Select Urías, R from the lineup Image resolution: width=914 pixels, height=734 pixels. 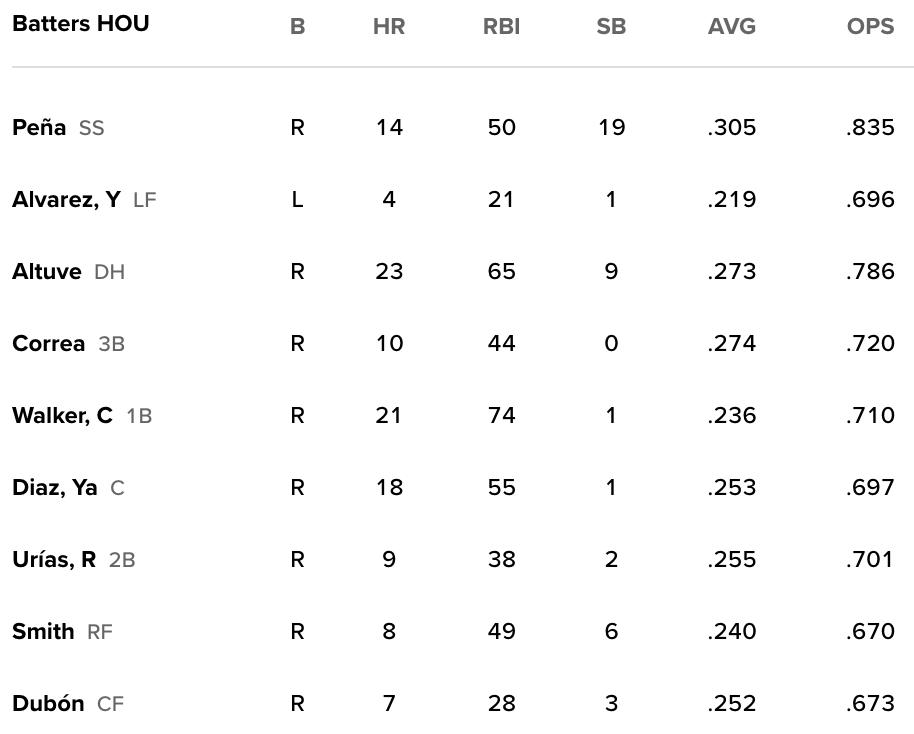tap(54, 560)
